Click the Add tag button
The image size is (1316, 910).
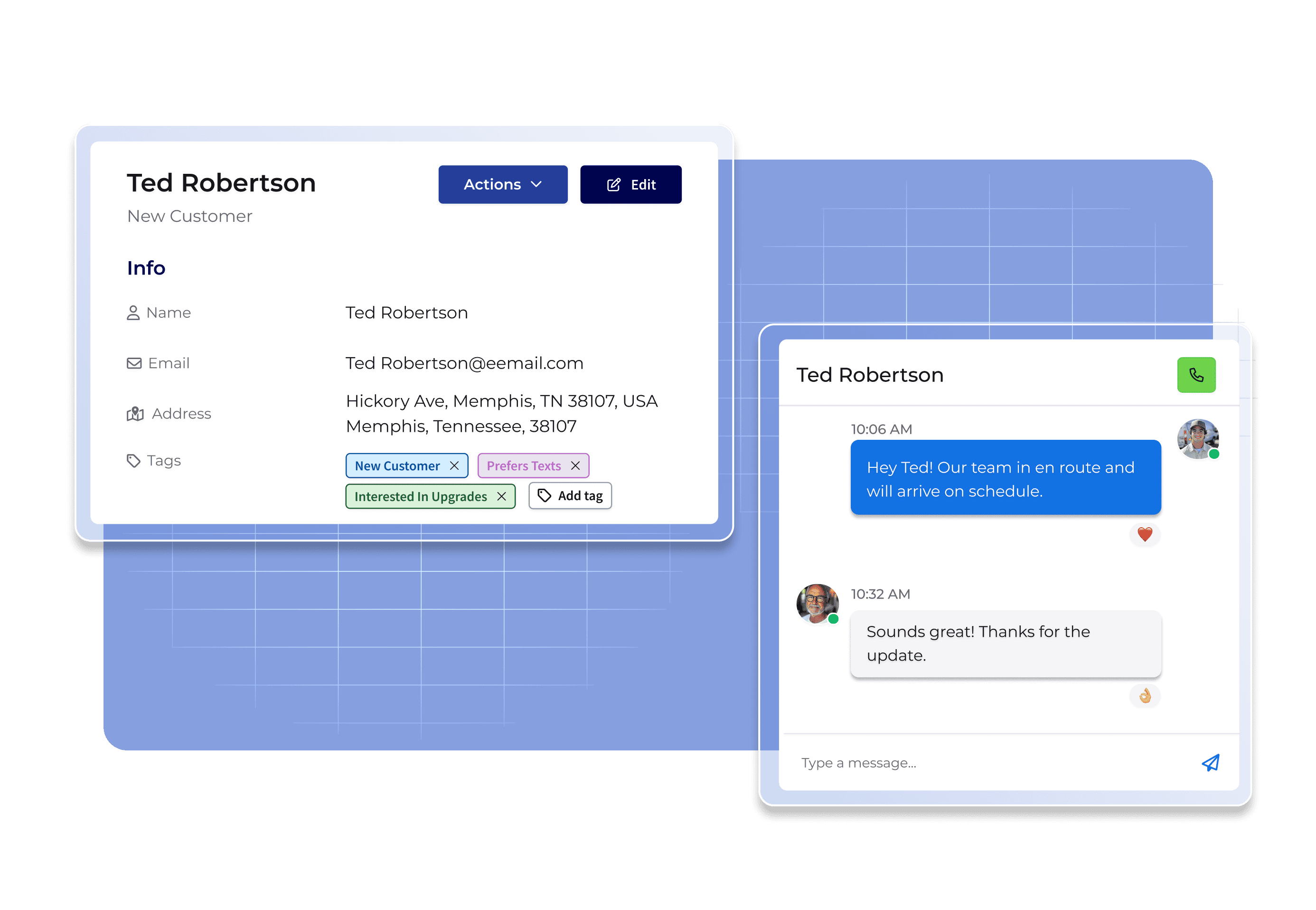point(570,495)
